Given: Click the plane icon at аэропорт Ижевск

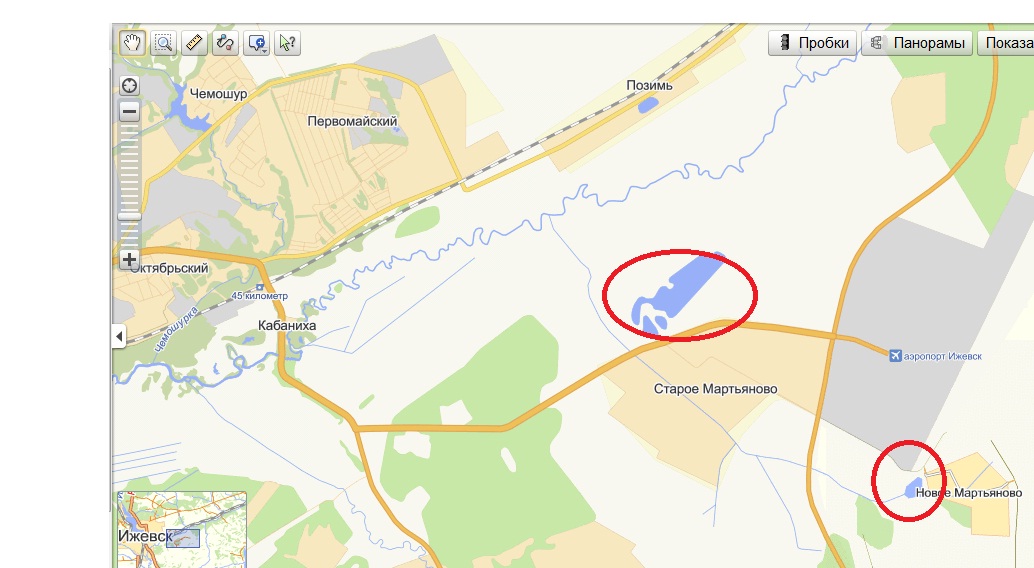Looking at the screenshot, I should pos(895,356).
